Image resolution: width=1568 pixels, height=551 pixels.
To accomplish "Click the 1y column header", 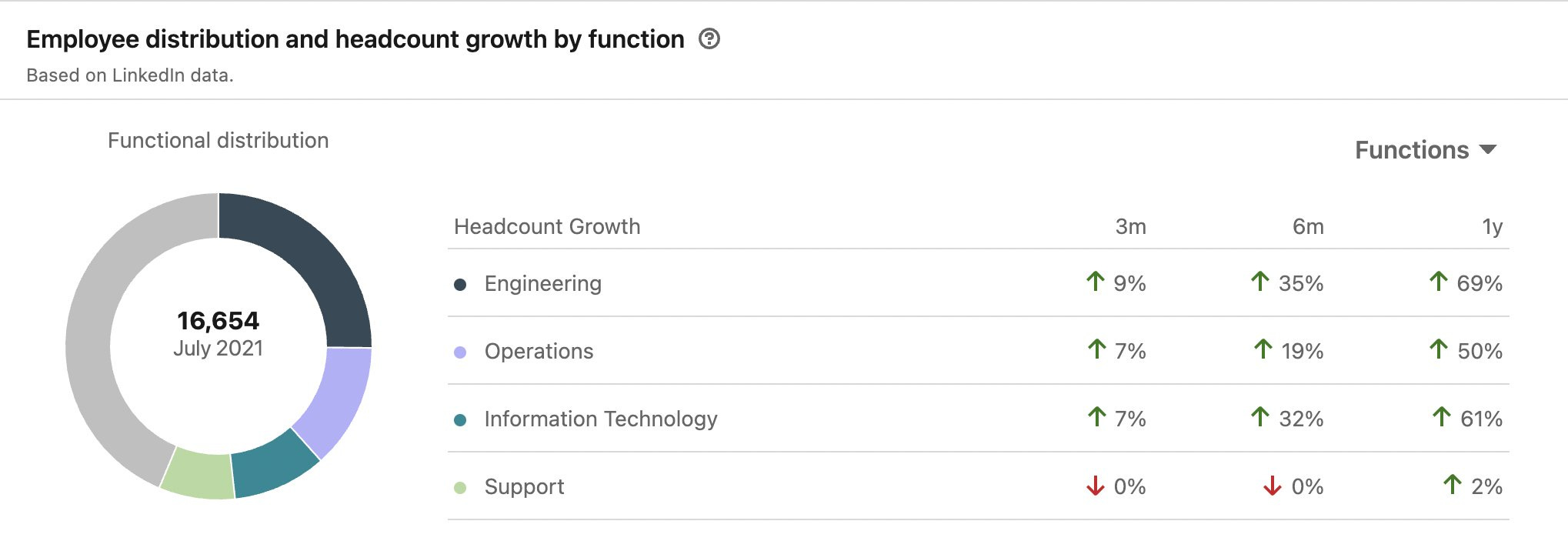I will (x=1492, y=227).
